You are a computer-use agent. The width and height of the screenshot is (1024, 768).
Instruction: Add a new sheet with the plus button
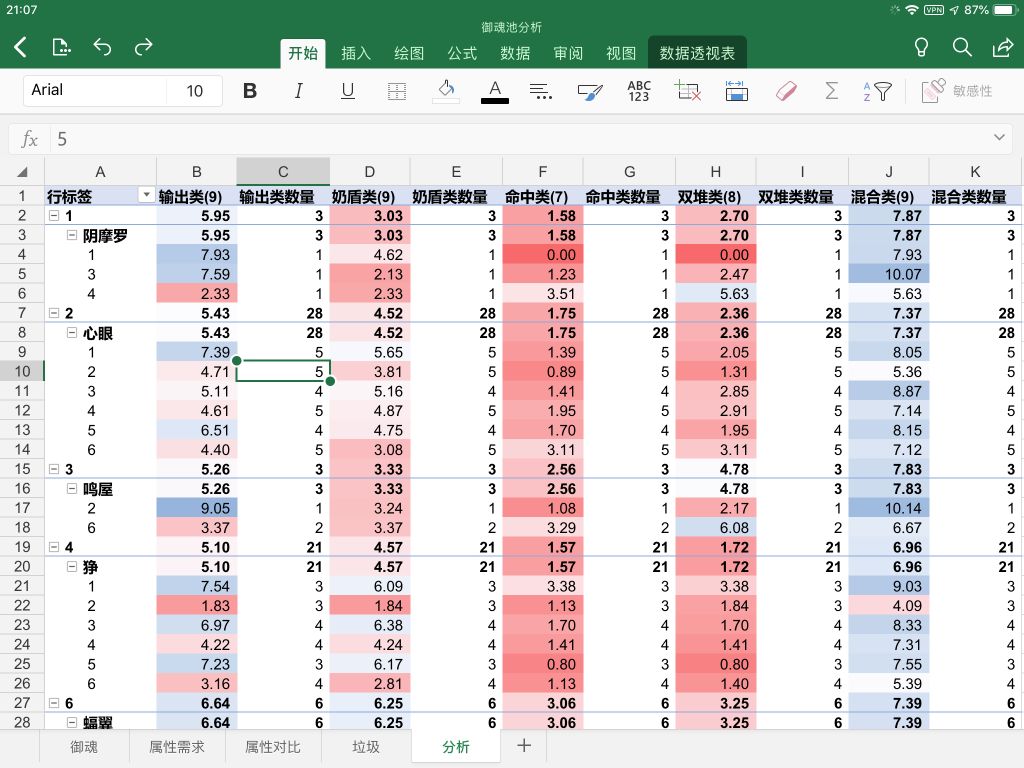pyautogui.click(x=523, y=745)
